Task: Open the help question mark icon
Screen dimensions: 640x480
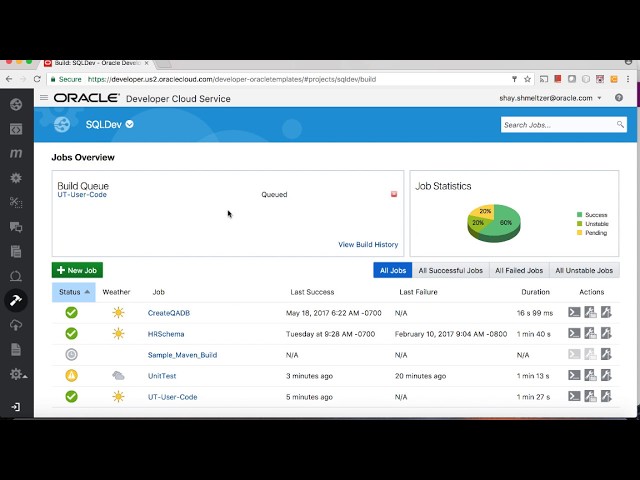Action: (x=619, y=98)
